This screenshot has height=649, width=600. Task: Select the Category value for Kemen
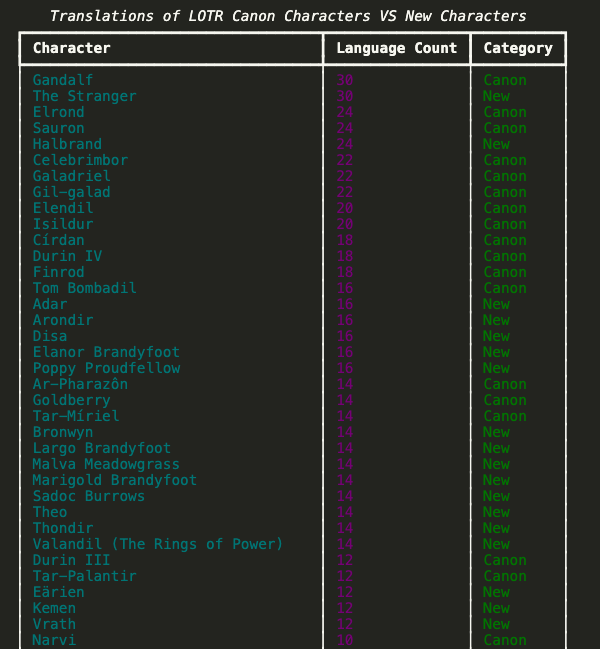[496, 608]
